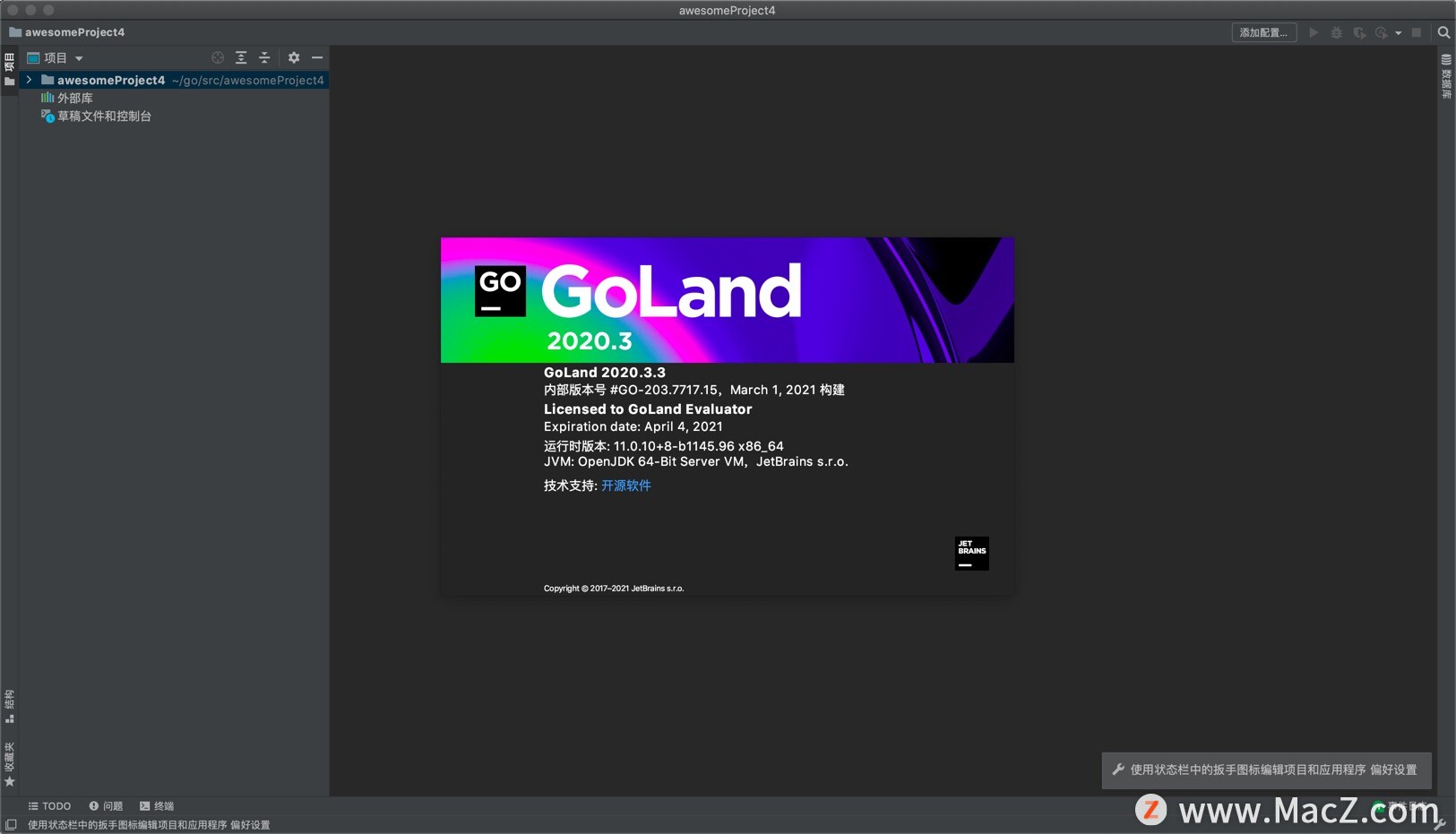Open the 问题 (Problems) tool window tab
Viewport: 1456px width, 834px height.
tap(106, 806)
